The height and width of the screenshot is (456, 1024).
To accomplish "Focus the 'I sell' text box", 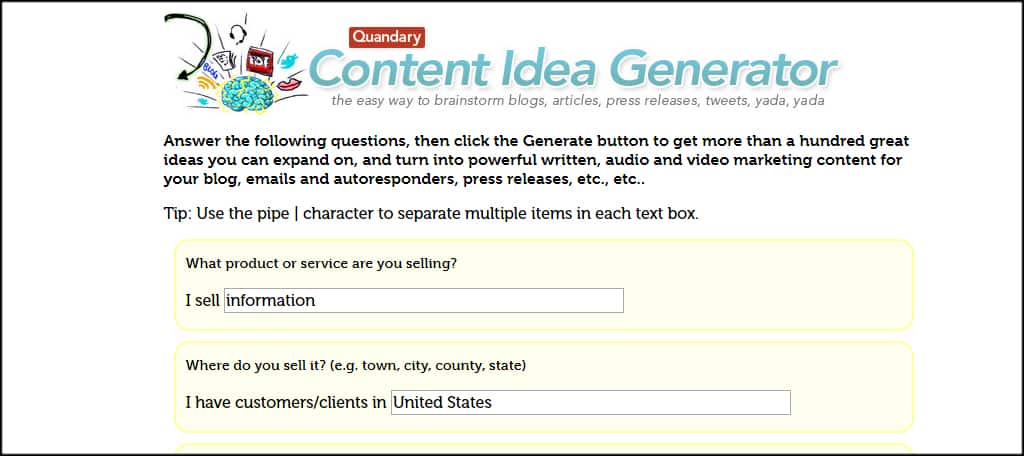I will point(424,301).
